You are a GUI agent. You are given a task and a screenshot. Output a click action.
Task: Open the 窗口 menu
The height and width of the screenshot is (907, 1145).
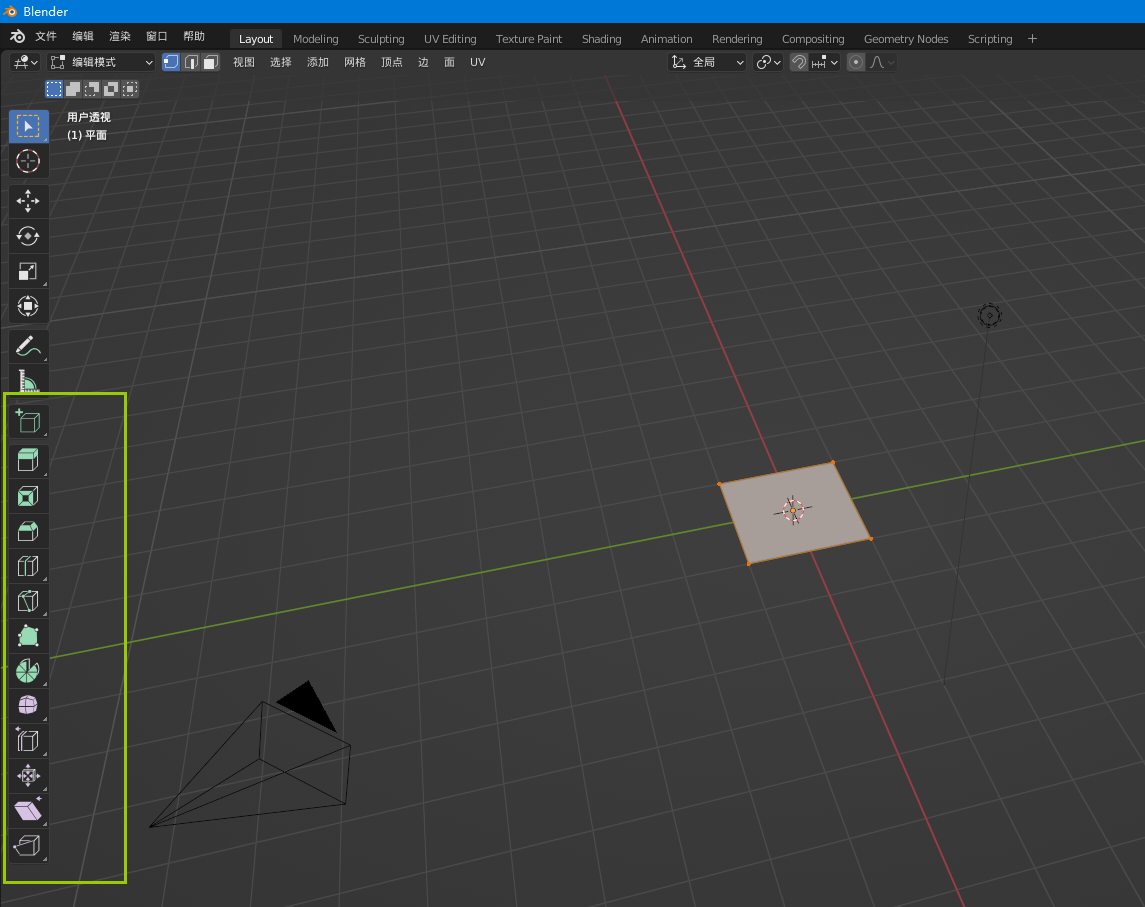coord(156,37)
